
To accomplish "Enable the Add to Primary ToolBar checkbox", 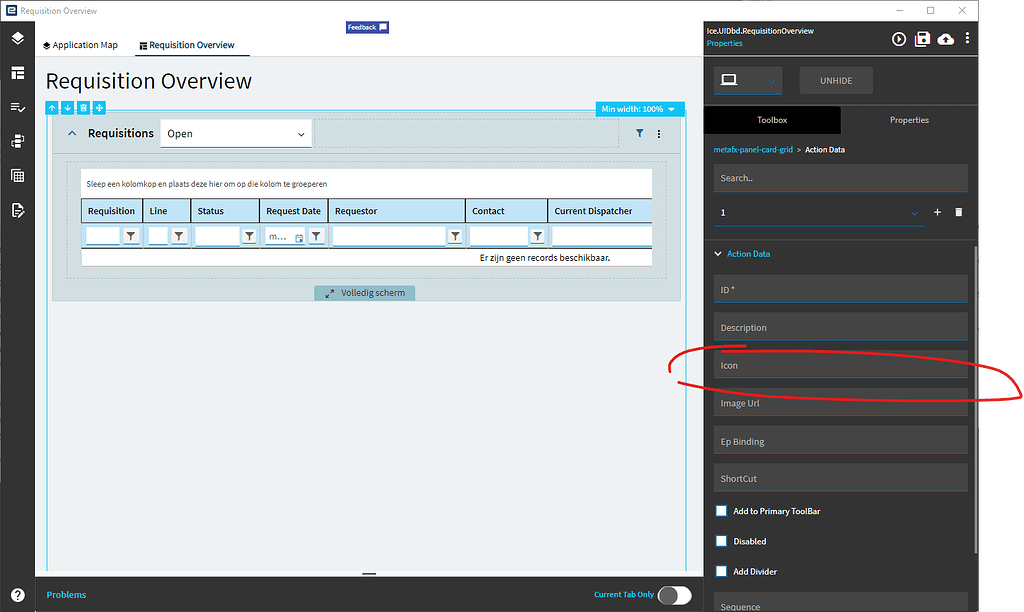I will coord(721,511).
